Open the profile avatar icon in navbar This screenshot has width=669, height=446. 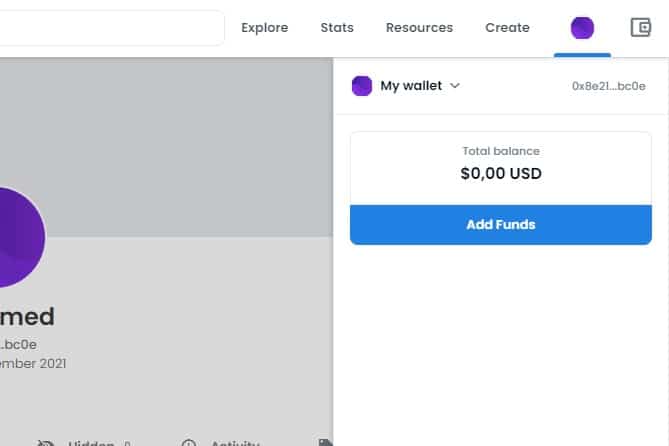(582, 28)
